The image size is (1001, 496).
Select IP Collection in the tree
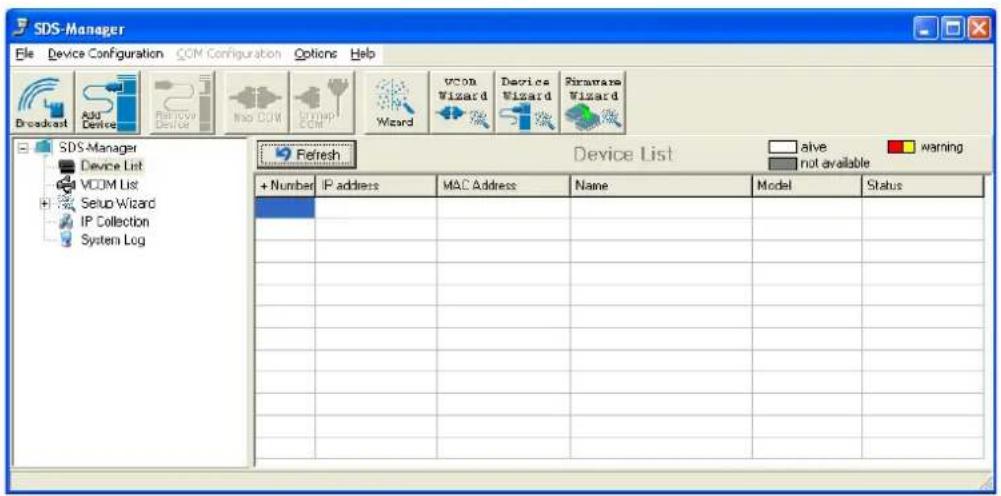coord(115,222)
